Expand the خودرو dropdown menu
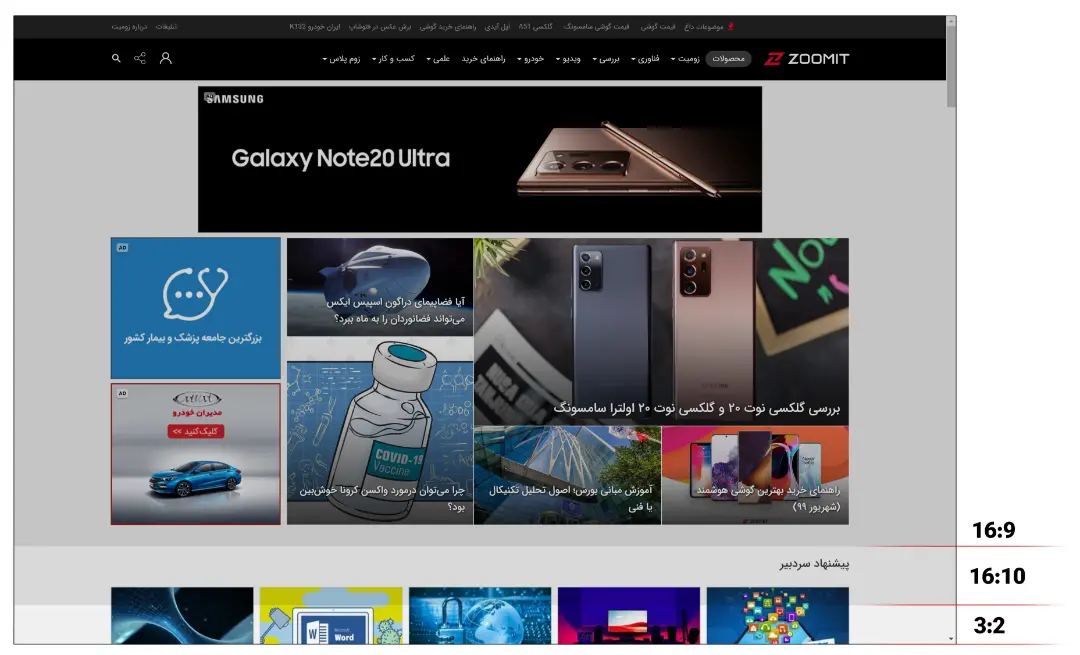 point(530,59)
